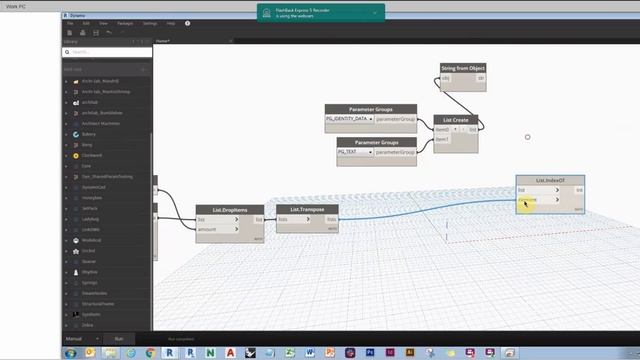The width and height of the screenshot is (640, 360).
Task: Click the parameterGroup output of PG_TEXT node
Action: [x=395, y=152]
